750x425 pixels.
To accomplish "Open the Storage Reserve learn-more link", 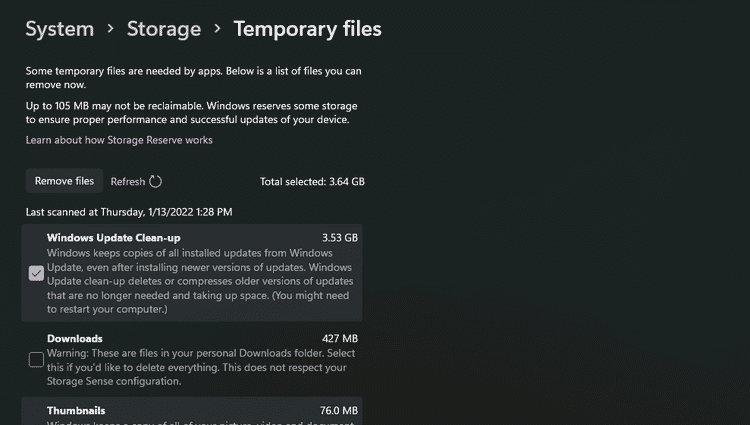I will click(119, 140).
